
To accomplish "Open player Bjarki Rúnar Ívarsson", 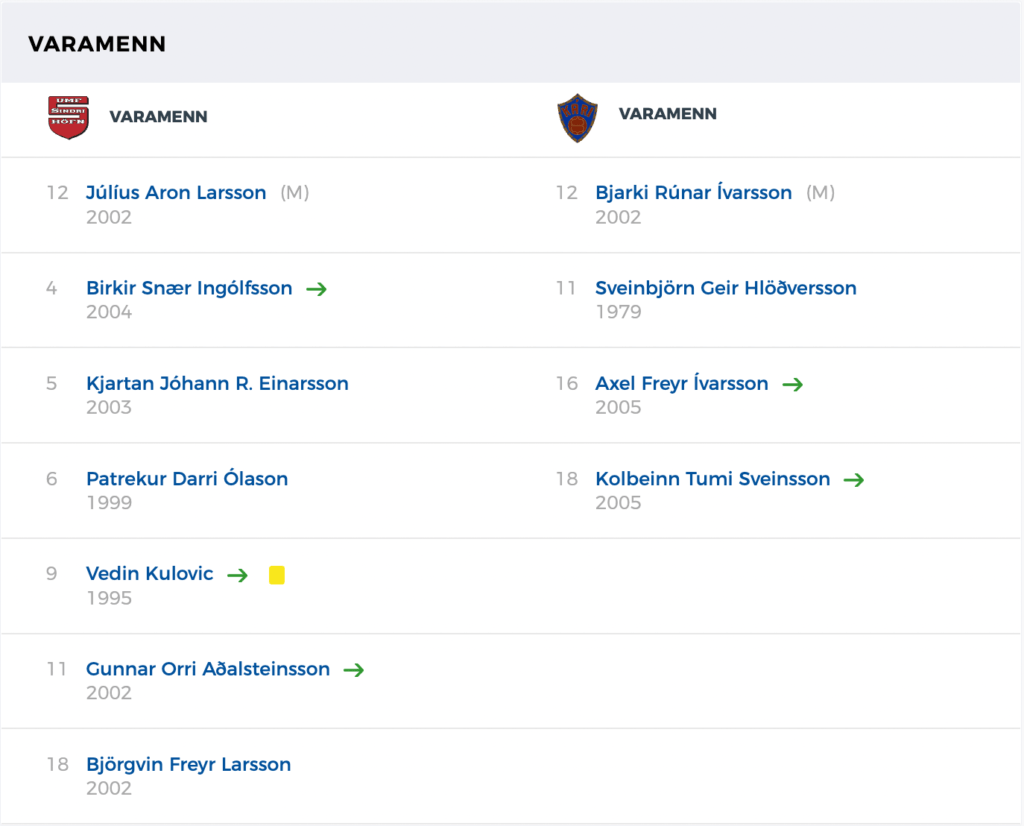I will [694, 193].
